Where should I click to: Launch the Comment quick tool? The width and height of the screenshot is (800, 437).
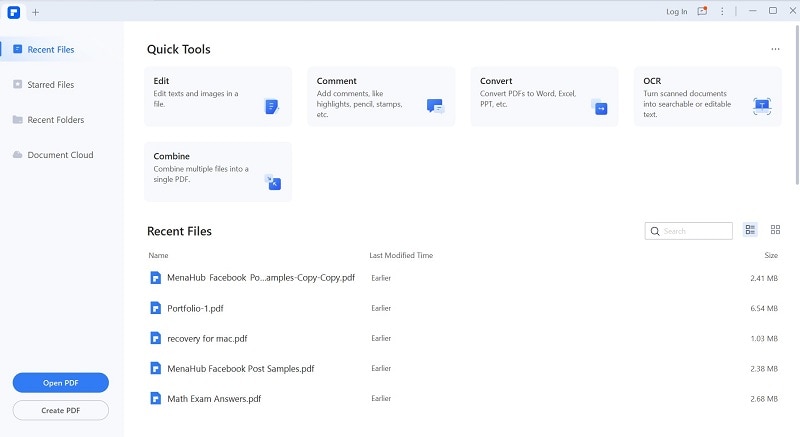tap(381, 96)
